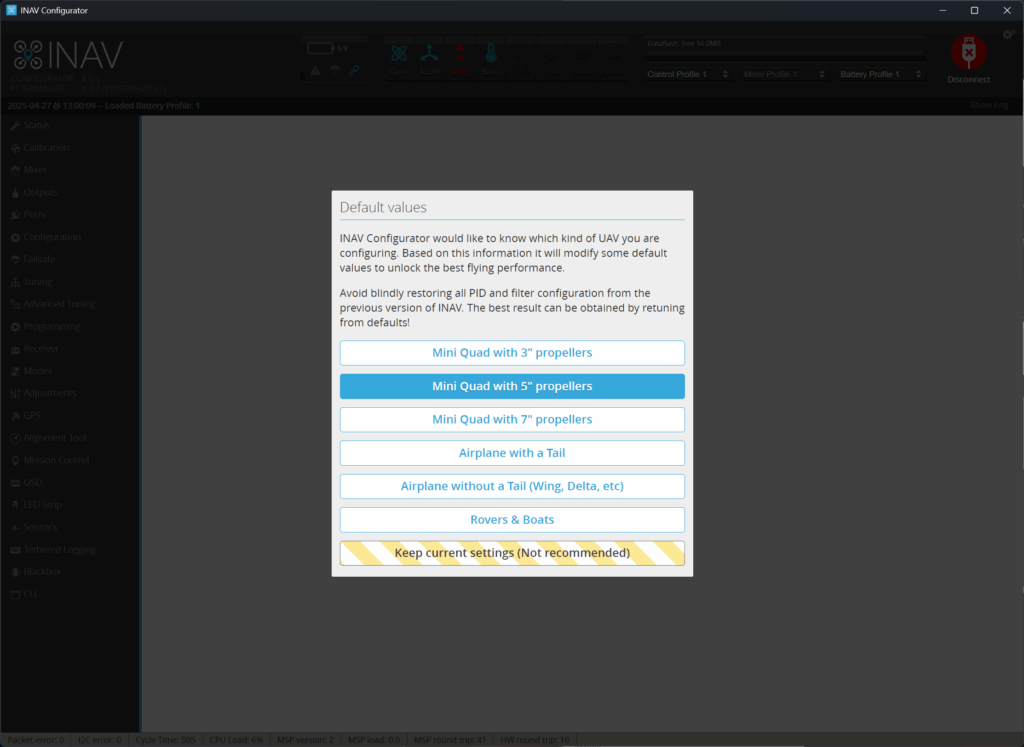Select Airplane with a Tail defaults
1024x747 pixels.
[x=512, y=453]
